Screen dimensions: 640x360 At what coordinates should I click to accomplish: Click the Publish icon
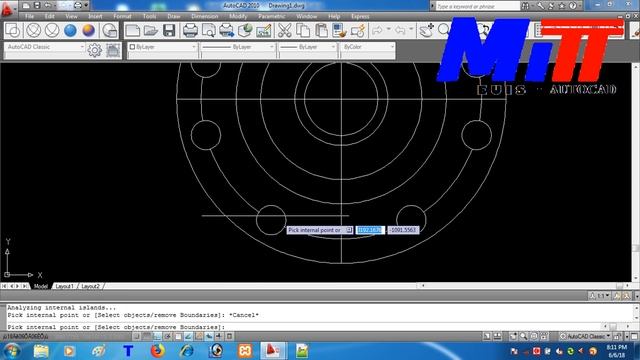point(227,31)
